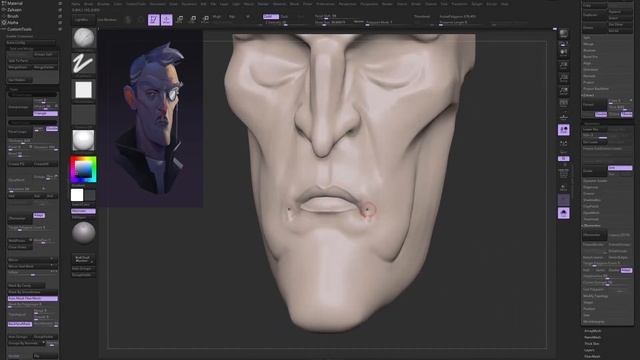
Task: Select the white main color swatch
Action: click(77, 195)
